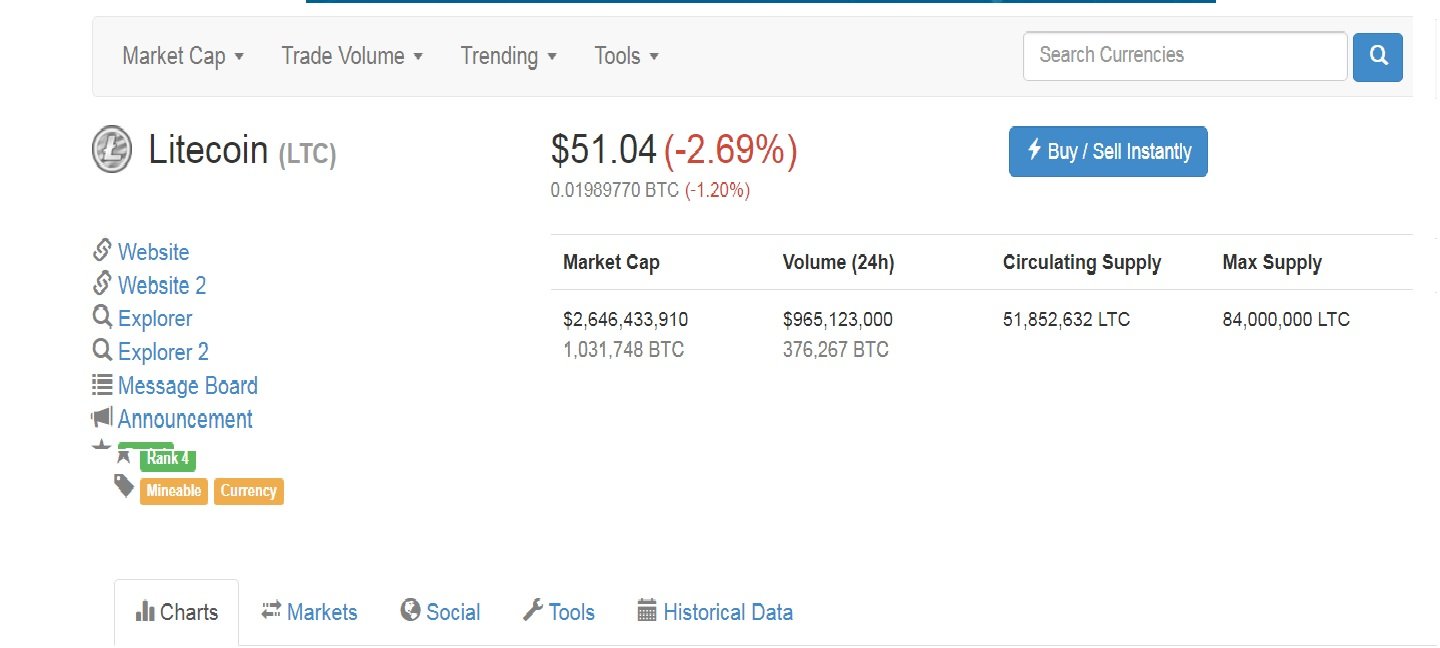Switch to the Charts tab
The image size is (1440, 648).
click(x=177, y=612)
